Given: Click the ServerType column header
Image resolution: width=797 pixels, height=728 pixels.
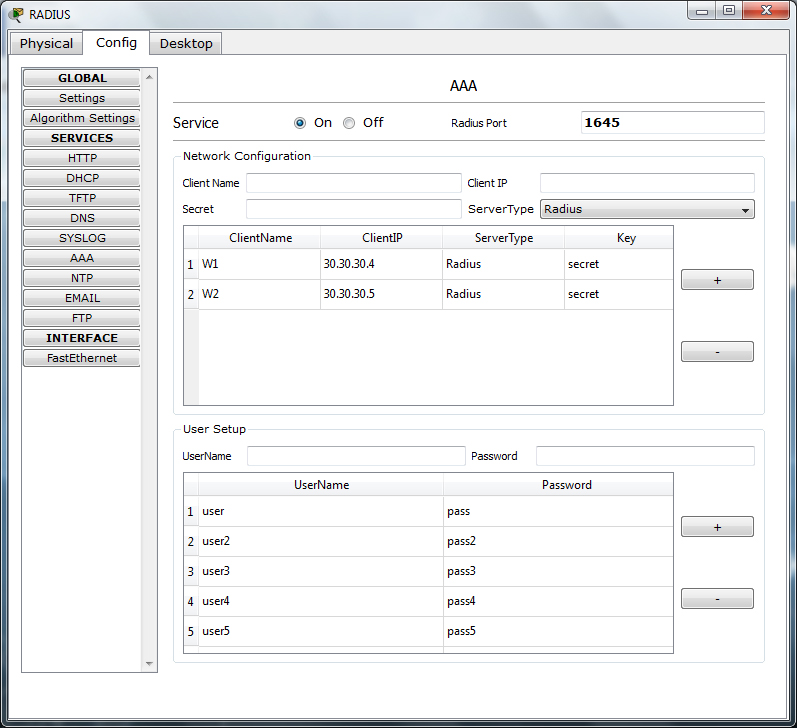Looking at the screenshot, I should coord(504,238).
